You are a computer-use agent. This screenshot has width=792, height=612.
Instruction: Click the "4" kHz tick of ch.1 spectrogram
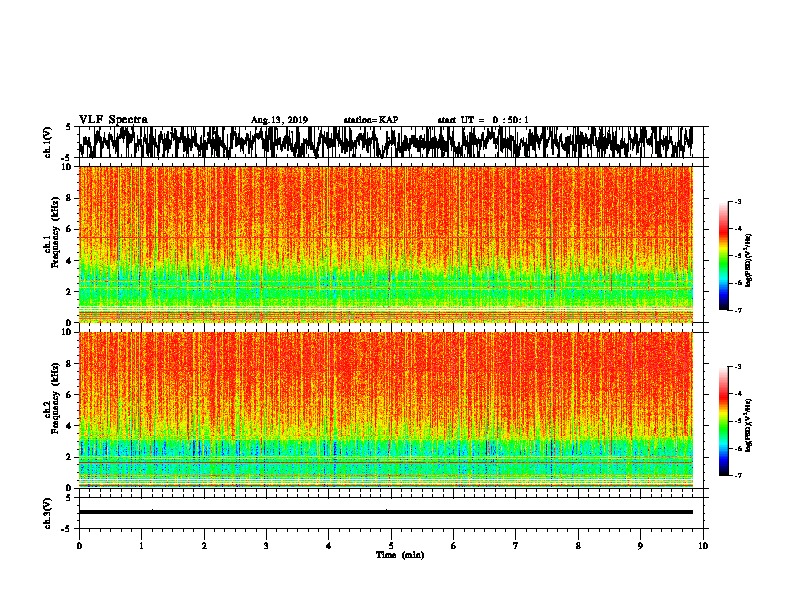[x=69, y=261]
